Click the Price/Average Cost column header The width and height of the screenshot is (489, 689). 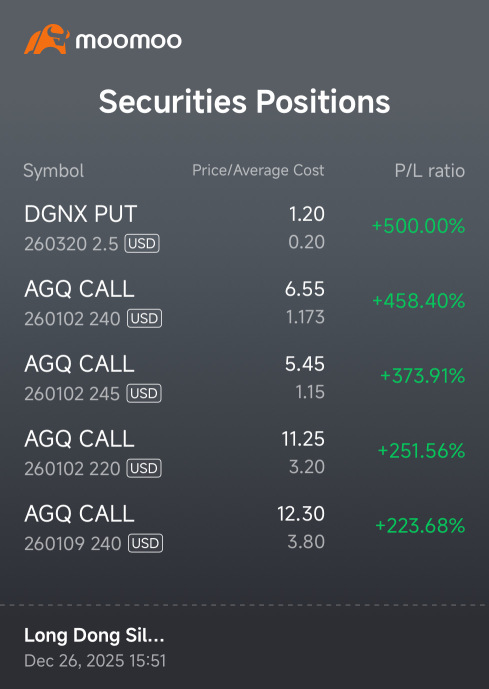point(258,170)
